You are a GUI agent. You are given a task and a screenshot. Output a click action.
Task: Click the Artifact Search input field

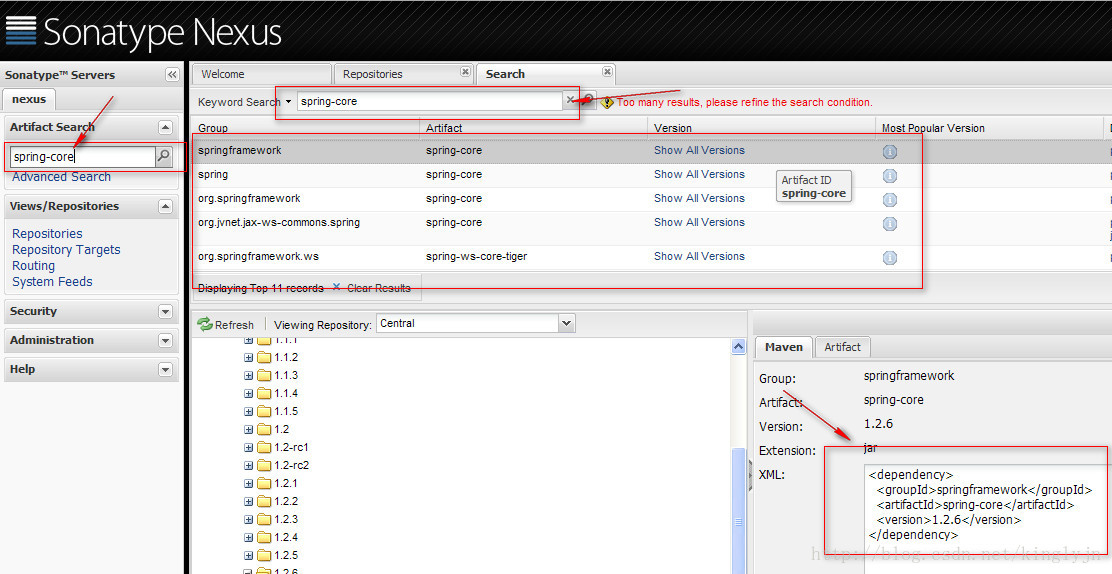[82, 157]
